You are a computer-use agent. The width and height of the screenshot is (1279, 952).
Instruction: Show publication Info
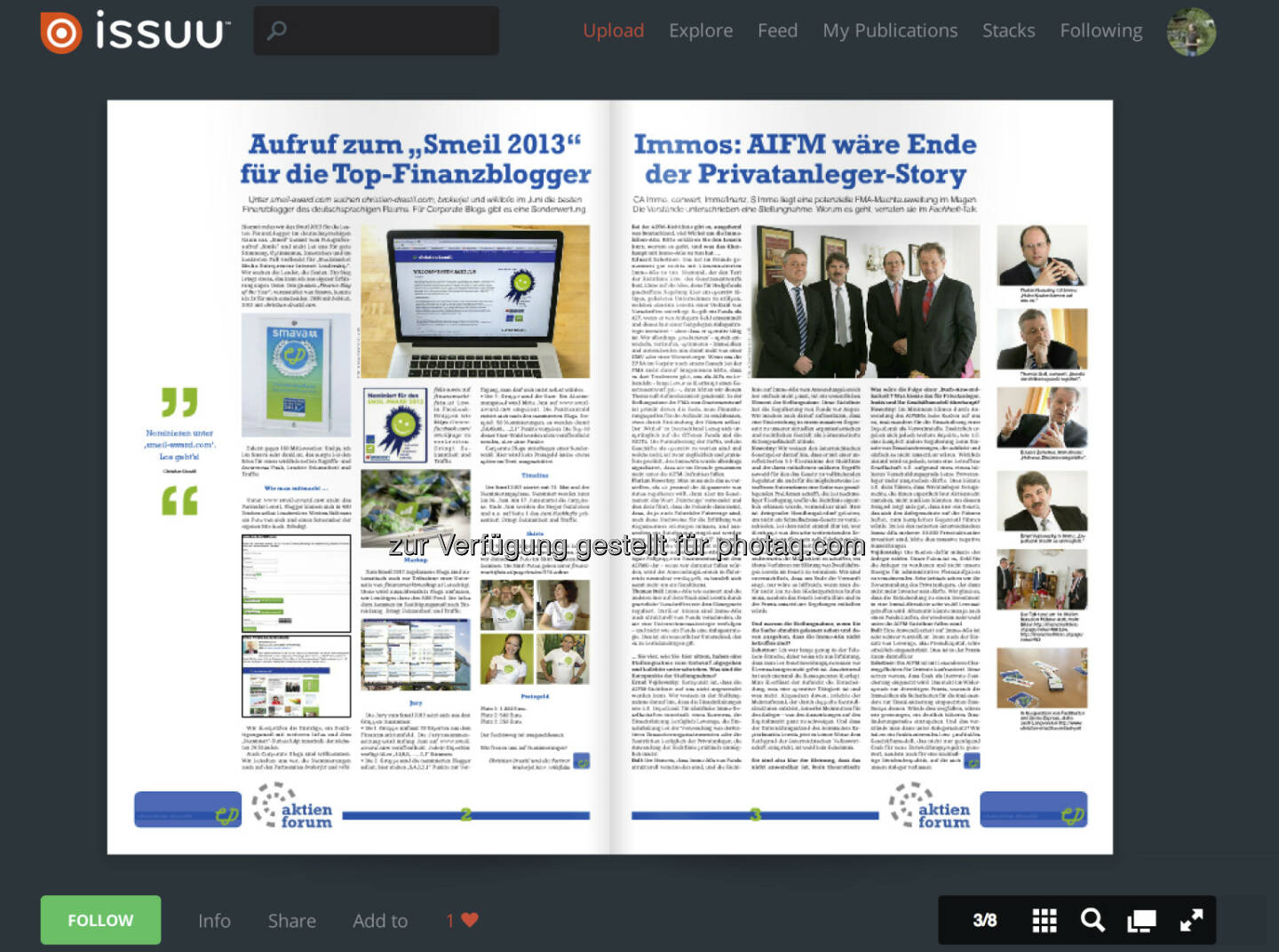tap(214, 921)
